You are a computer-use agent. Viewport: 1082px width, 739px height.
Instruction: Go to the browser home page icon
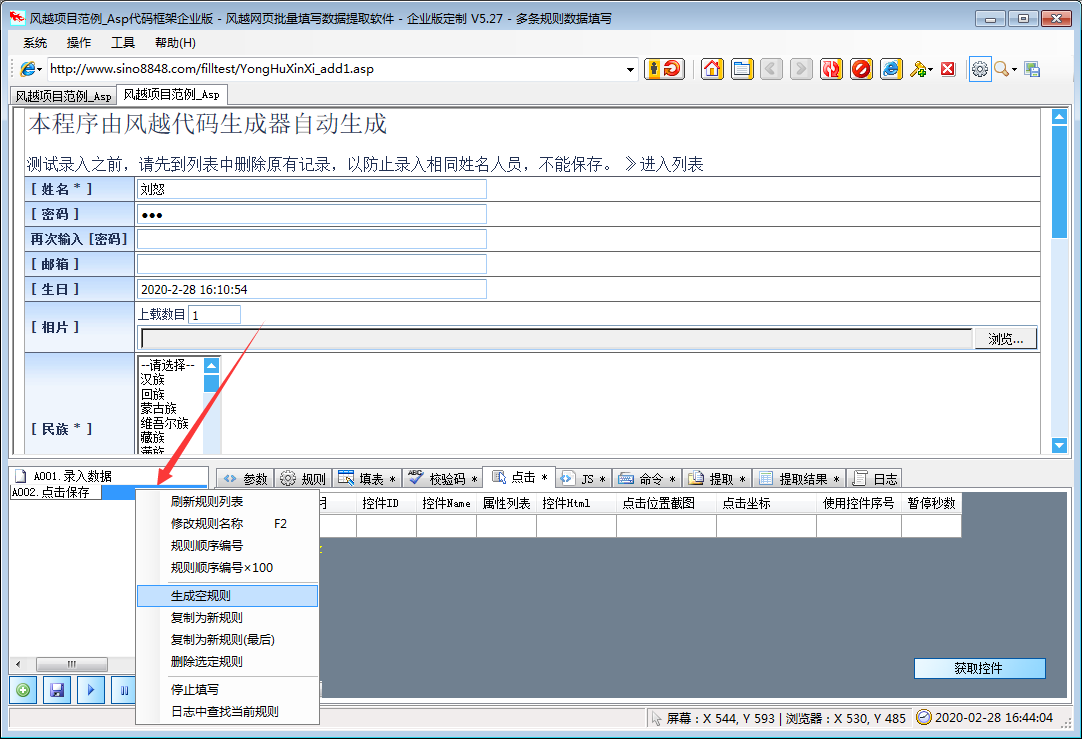[x=712, y=69]
